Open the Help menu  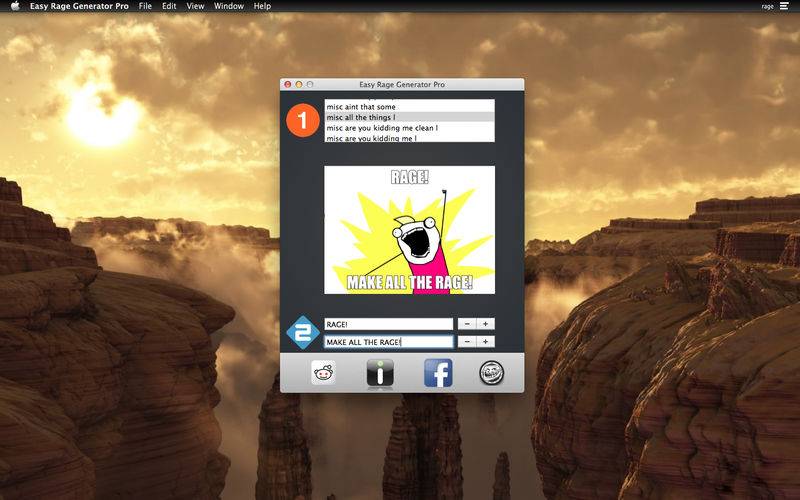262,6
